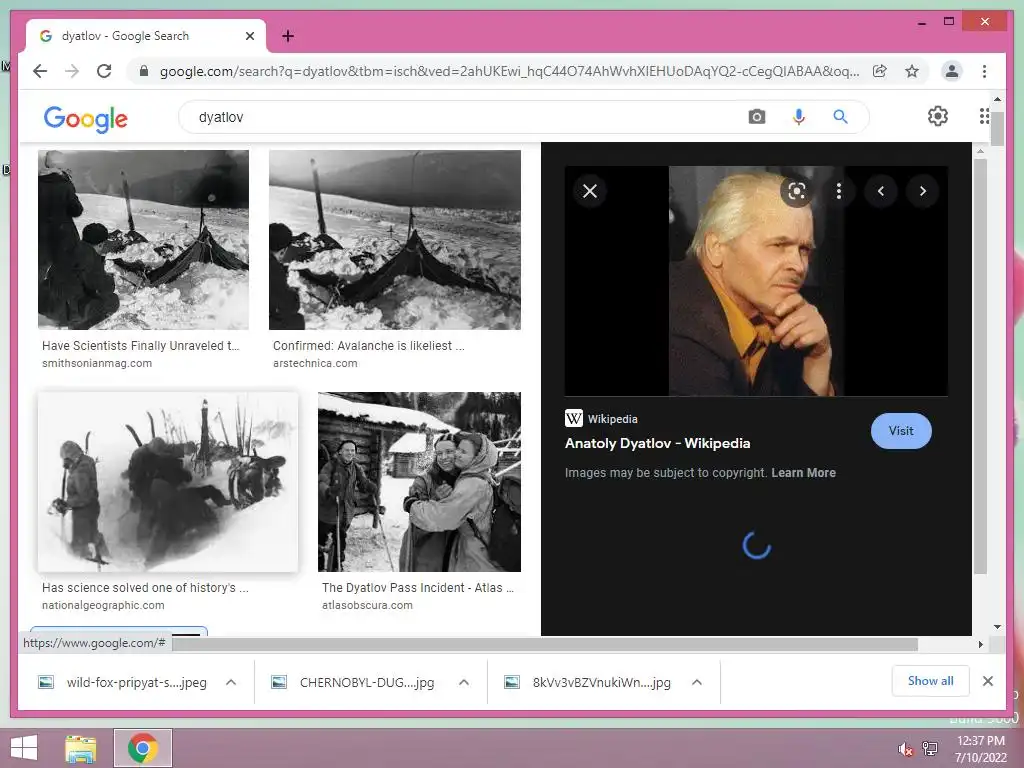The image size is (1024, 768).
Task: Show previous image in preview
Action: [881, 191]
